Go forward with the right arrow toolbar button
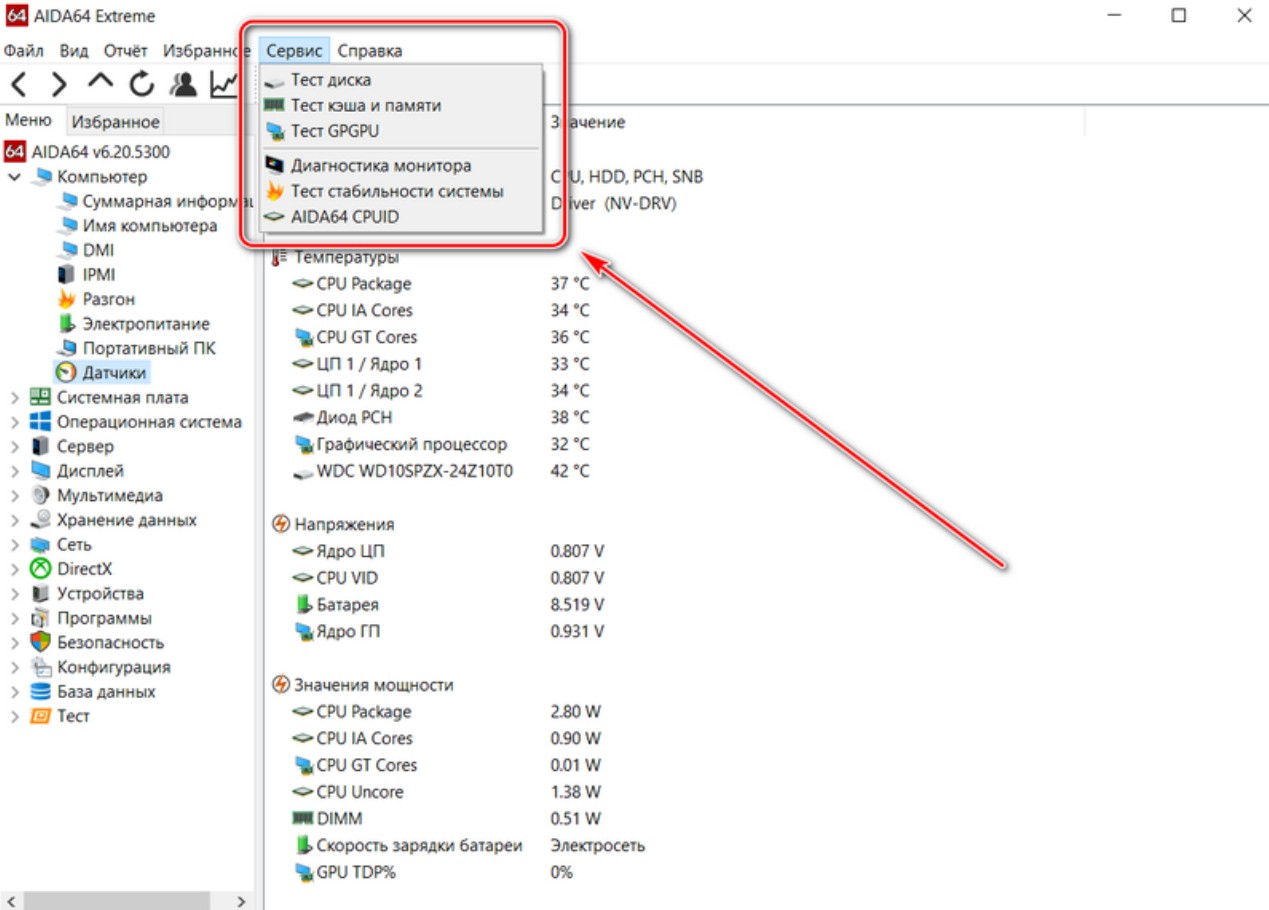The height and width of the screenshot is (910, 1269). click(x=59, y=85)
